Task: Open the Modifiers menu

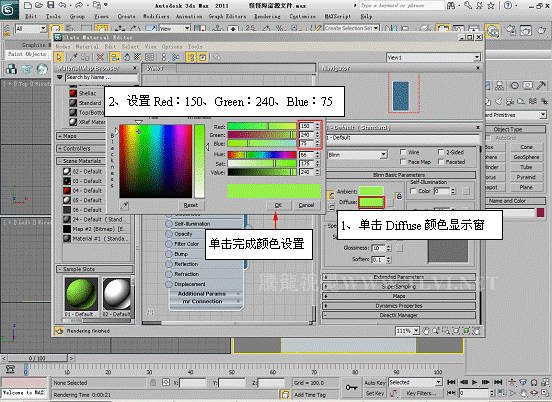Action: click(x=156, y=16)
